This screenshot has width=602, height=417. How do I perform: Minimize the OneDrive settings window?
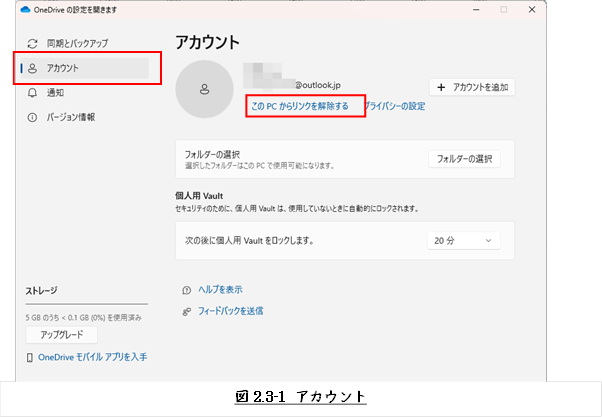click(x=476, y=10)
